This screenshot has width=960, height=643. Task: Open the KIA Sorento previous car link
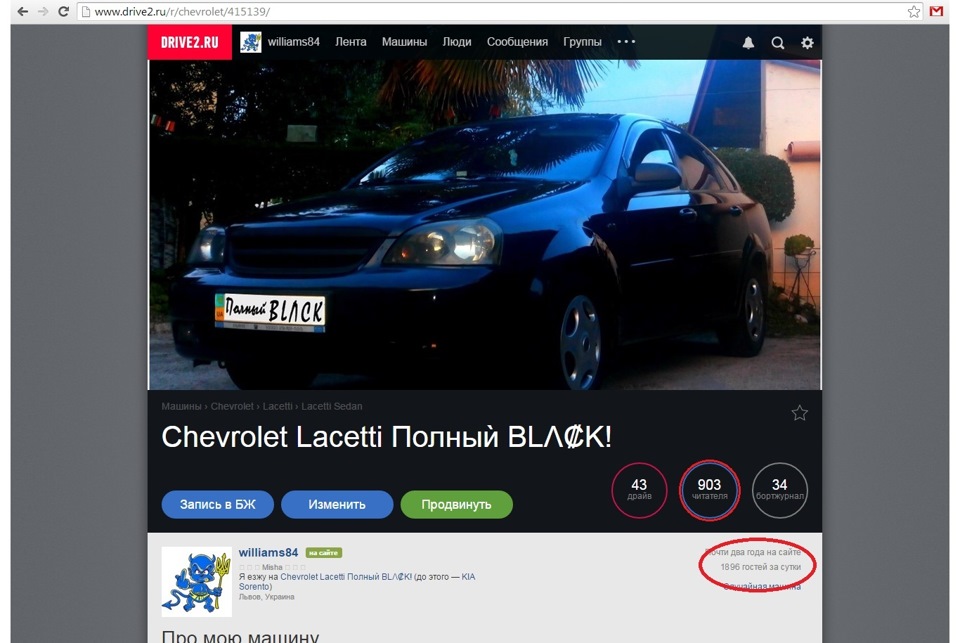pyautogui.click(x=357, y=582)
